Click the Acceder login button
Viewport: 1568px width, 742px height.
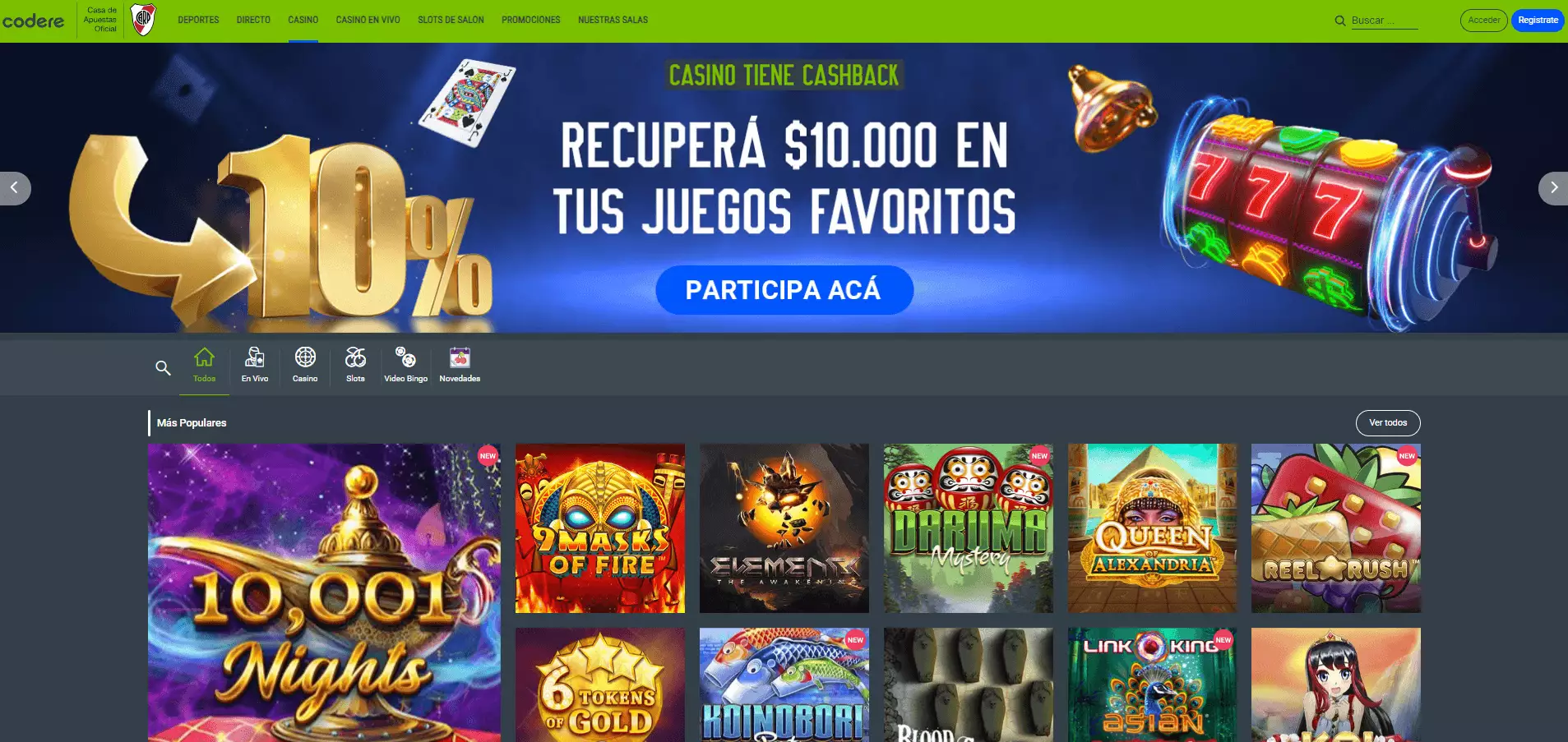click(x=1483, y=21)
